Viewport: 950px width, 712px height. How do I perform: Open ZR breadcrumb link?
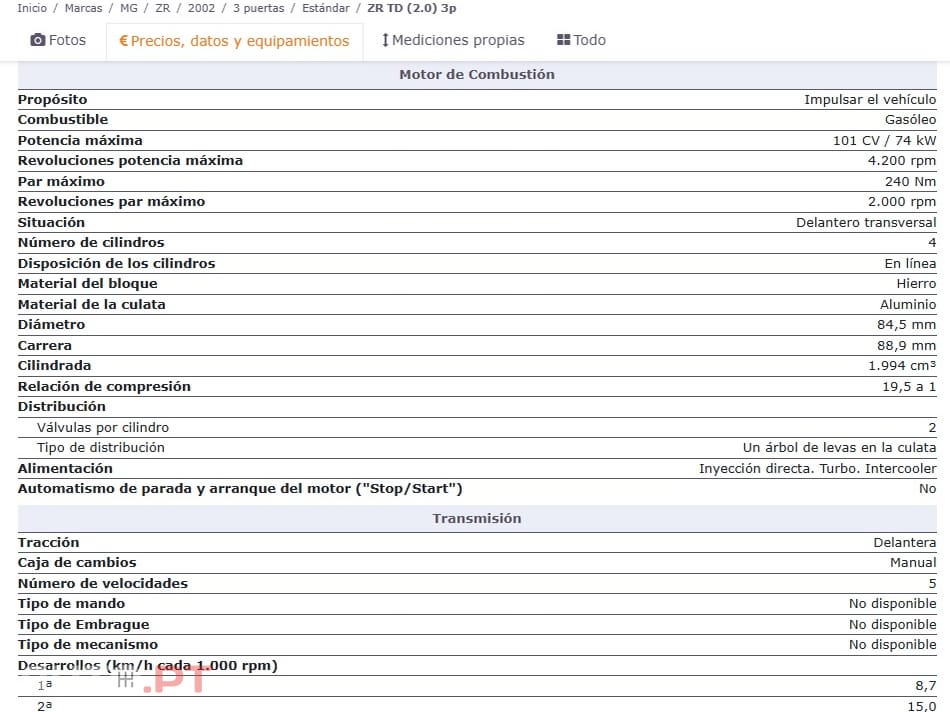coord(163,8)
